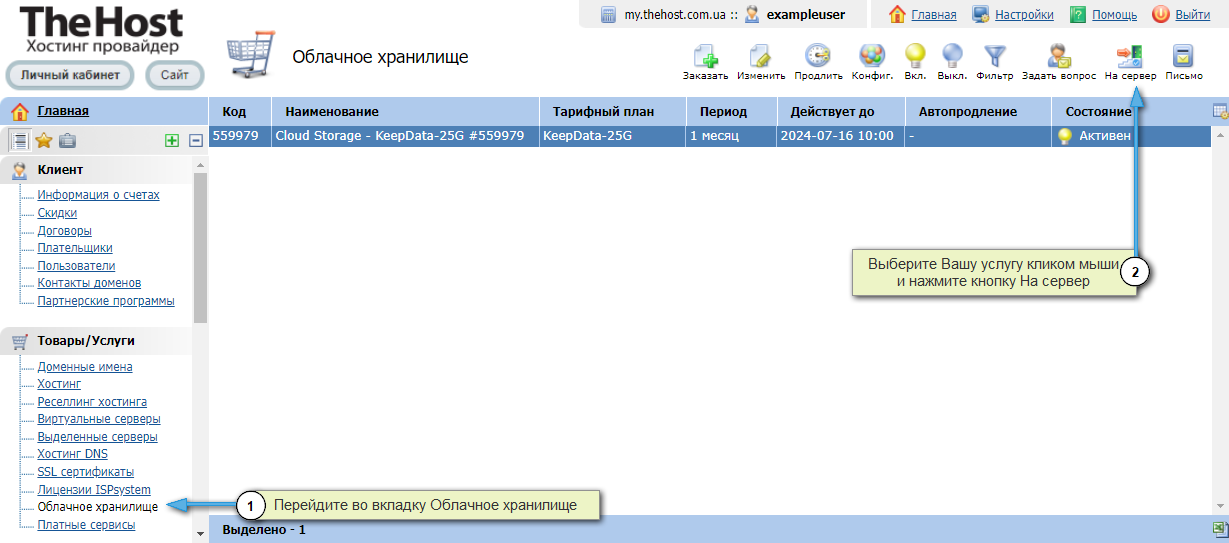Click the Выйти logout icon in top bar
This screenshot has height=543, width=1229.
click(x=1161, y=14)
